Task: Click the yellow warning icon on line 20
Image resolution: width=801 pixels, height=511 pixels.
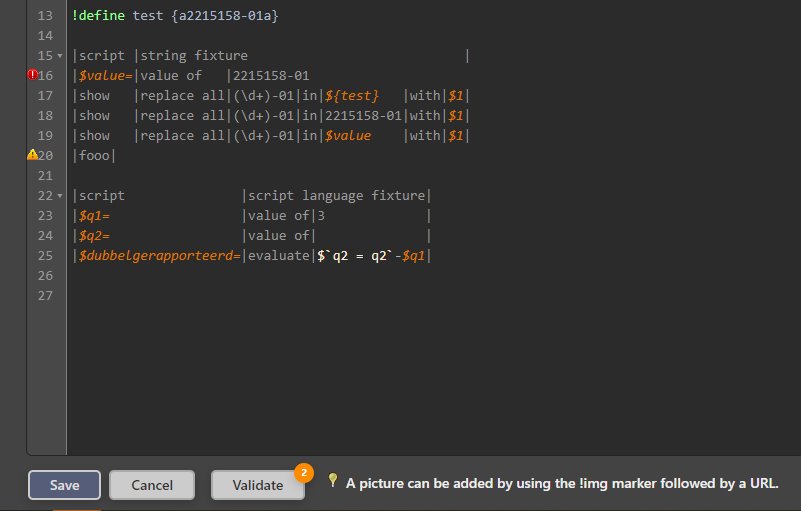Action: pos(33,154)
